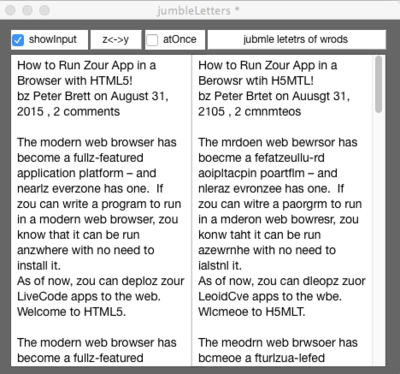Place cursor in the left input text field
This screenshot has height=374, width=400.
pyautogui.click(x=101, y=211)
